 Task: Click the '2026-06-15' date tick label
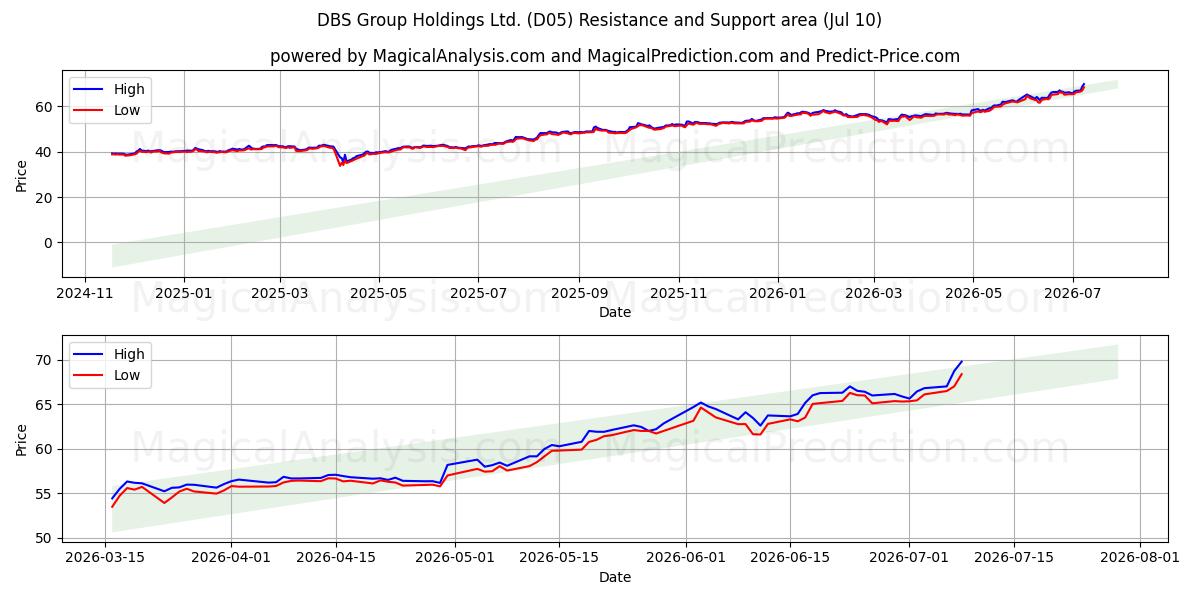tap(790, 559)
